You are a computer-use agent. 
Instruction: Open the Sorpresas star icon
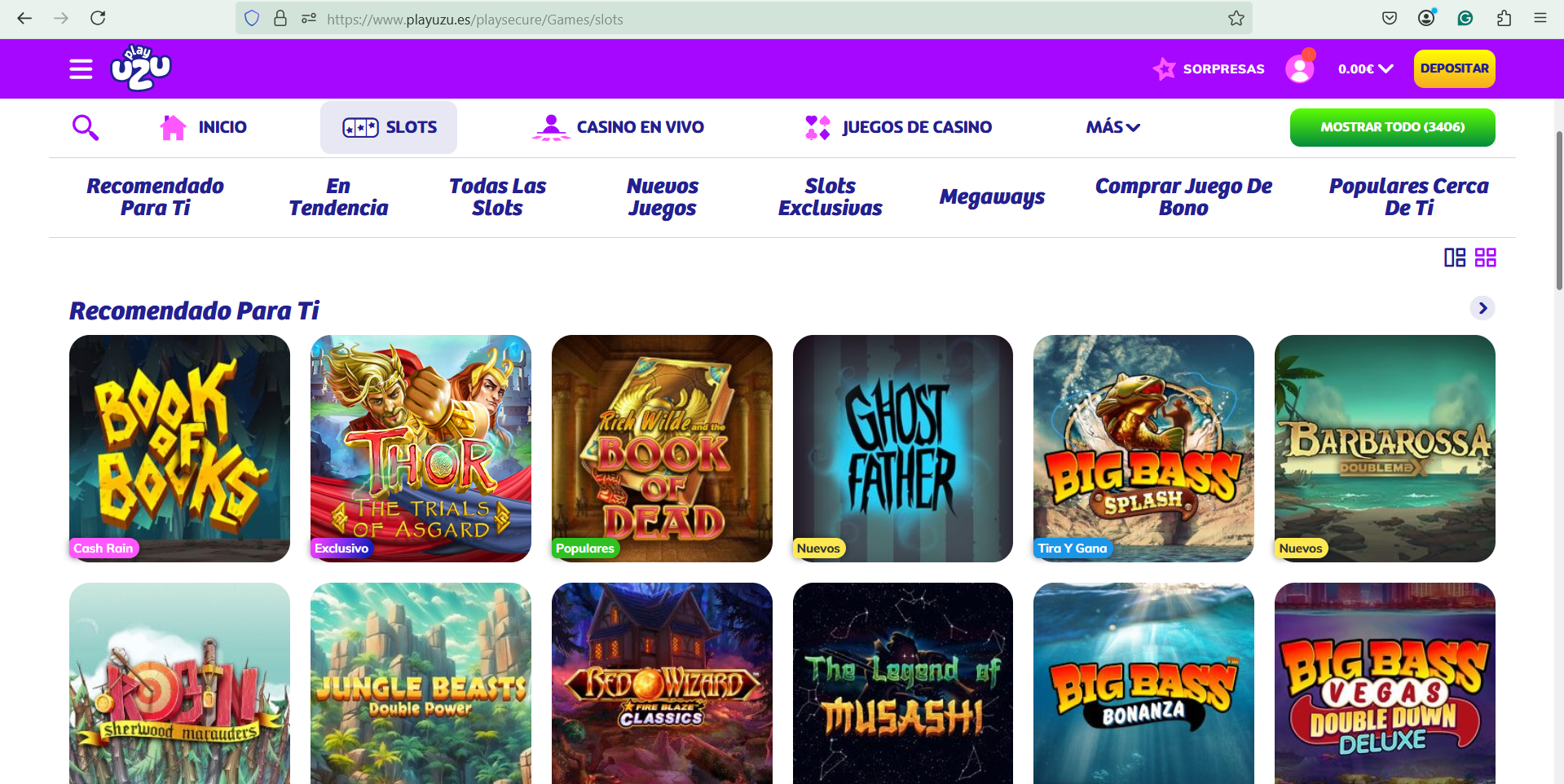pyautogui.click(x=1164, y=68)
